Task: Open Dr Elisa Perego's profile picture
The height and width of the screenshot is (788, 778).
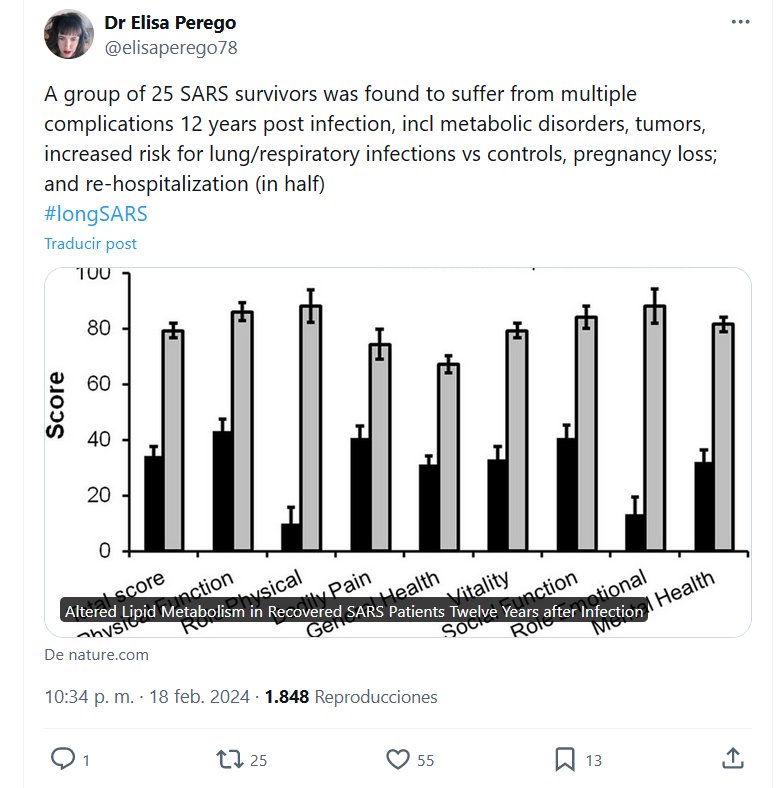Action: (x=69, y=34)
